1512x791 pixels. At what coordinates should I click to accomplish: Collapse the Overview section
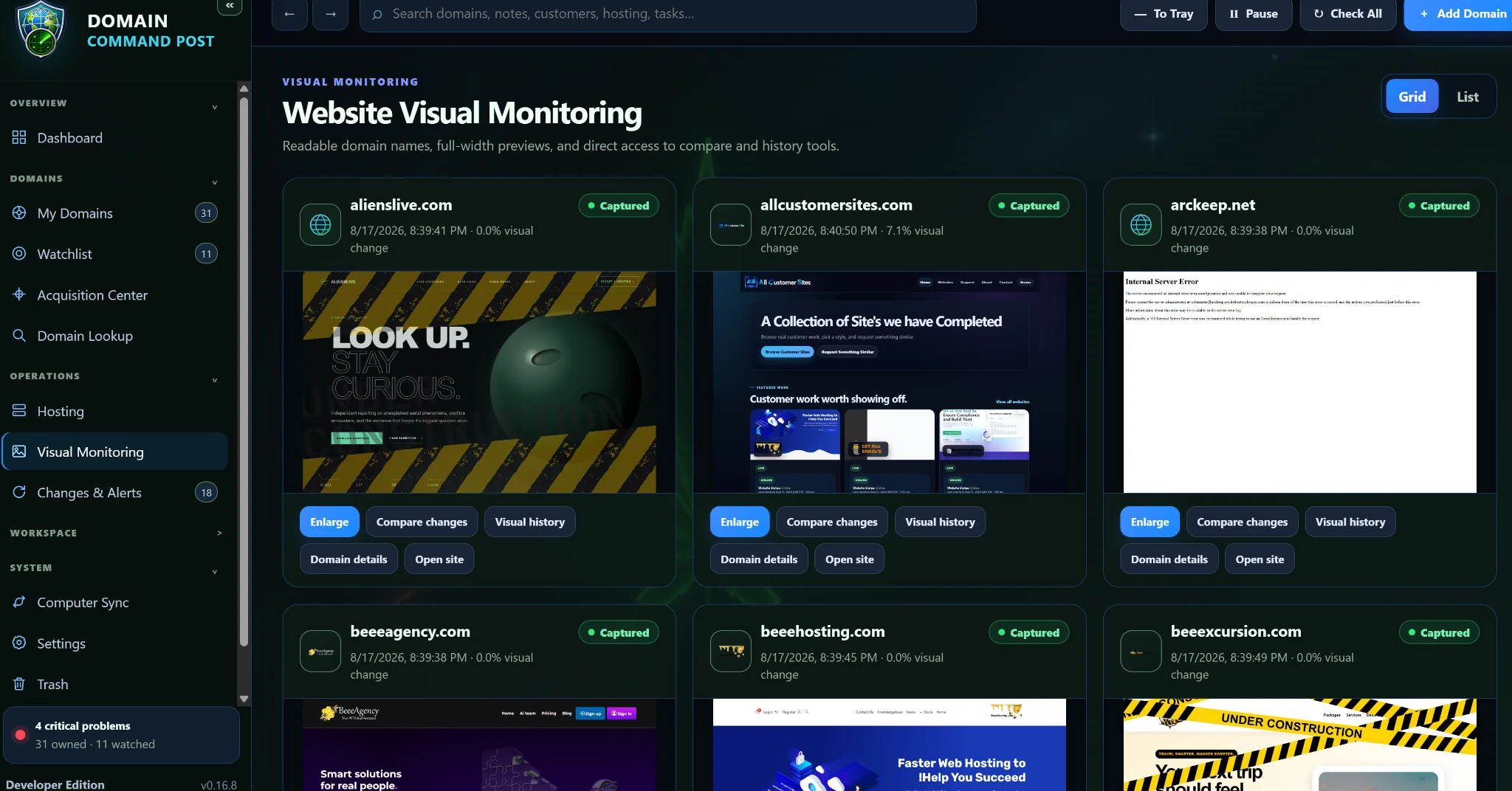[x=215, y=106]
